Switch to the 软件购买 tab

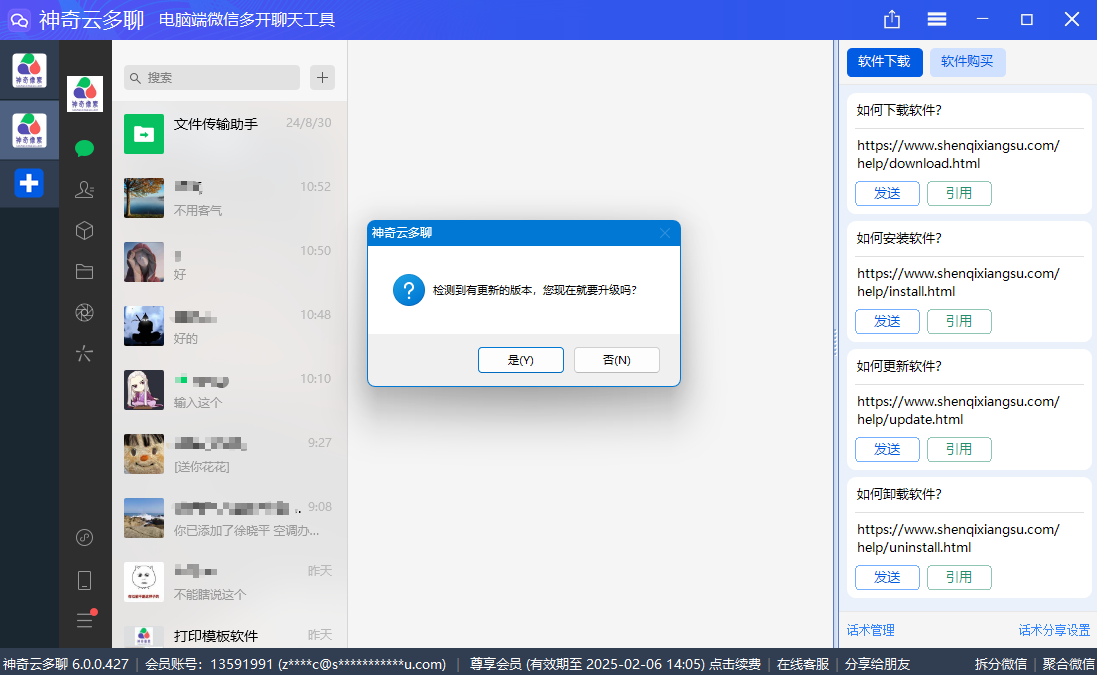click(x=966, y=62)
